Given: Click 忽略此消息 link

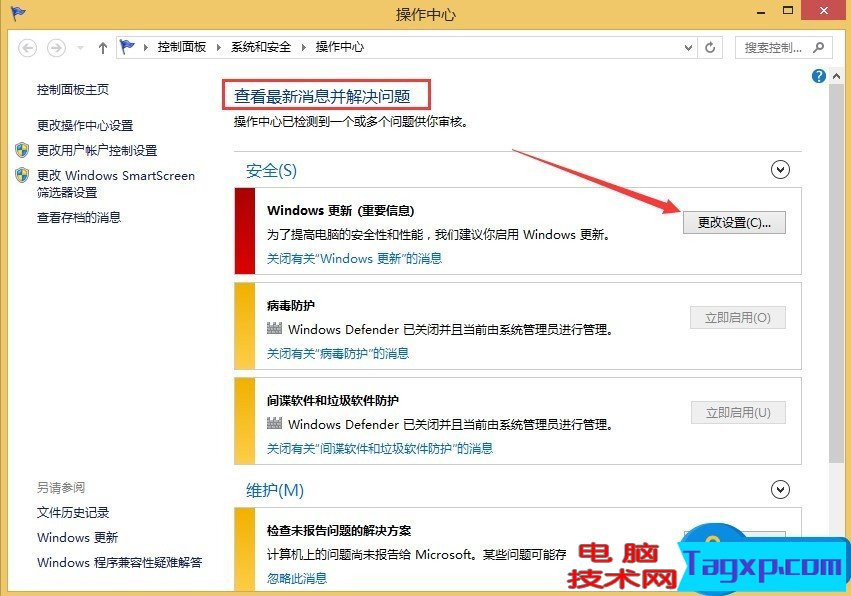Looking at the screenshot, I should coord(297,578).
